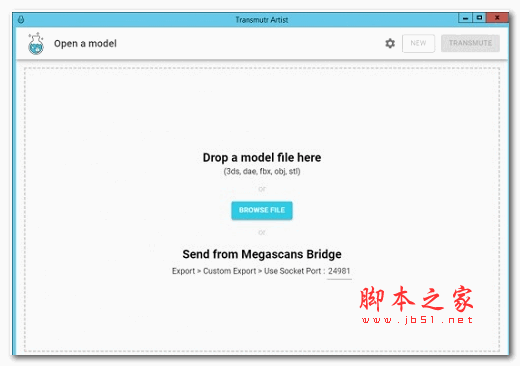Click the TRANSMUTE button
This screenshot has width=520, height=366.
click(470, 43)
